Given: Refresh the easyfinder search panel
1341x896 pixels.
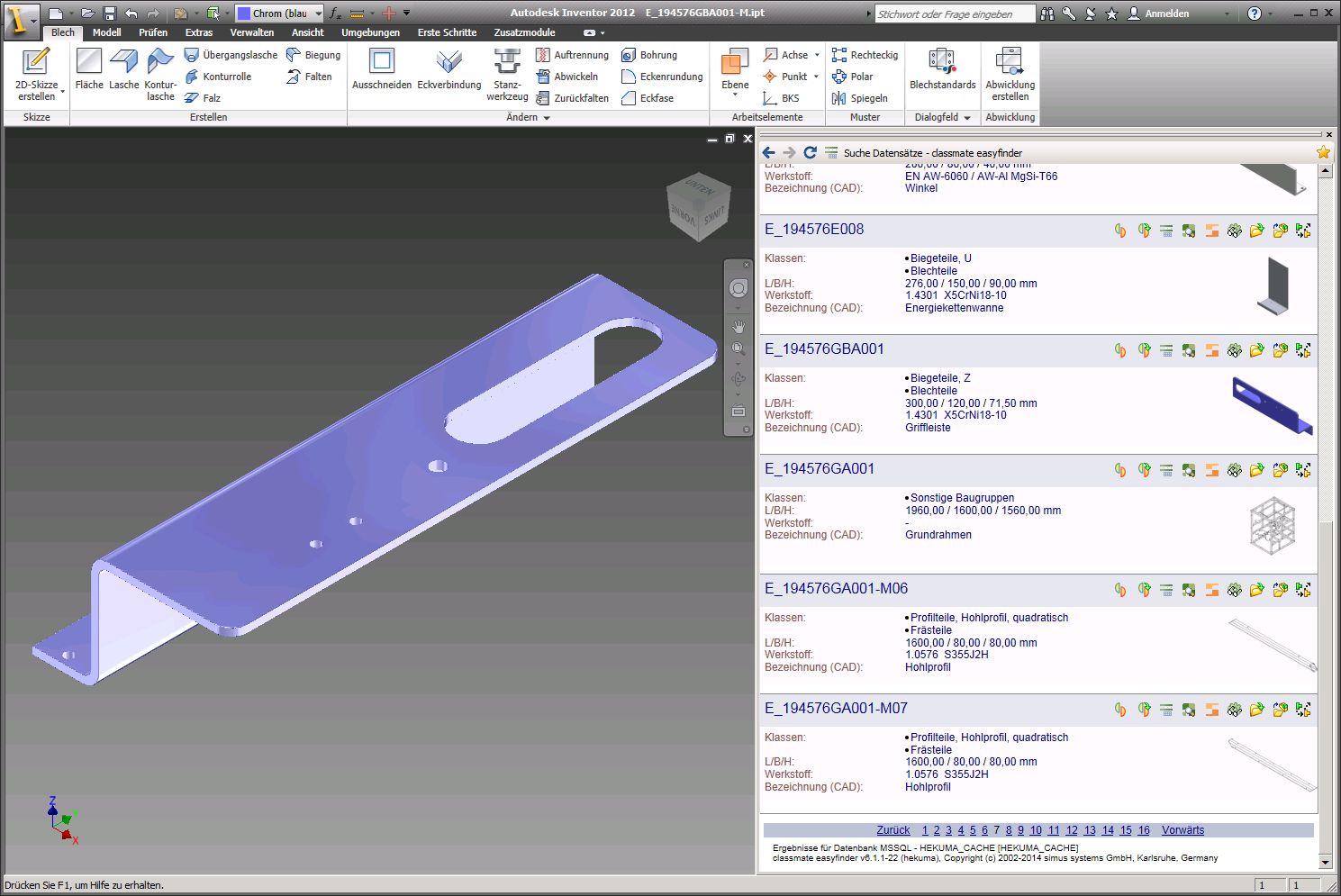Looking at the screenshot, I should pos(810,153).
